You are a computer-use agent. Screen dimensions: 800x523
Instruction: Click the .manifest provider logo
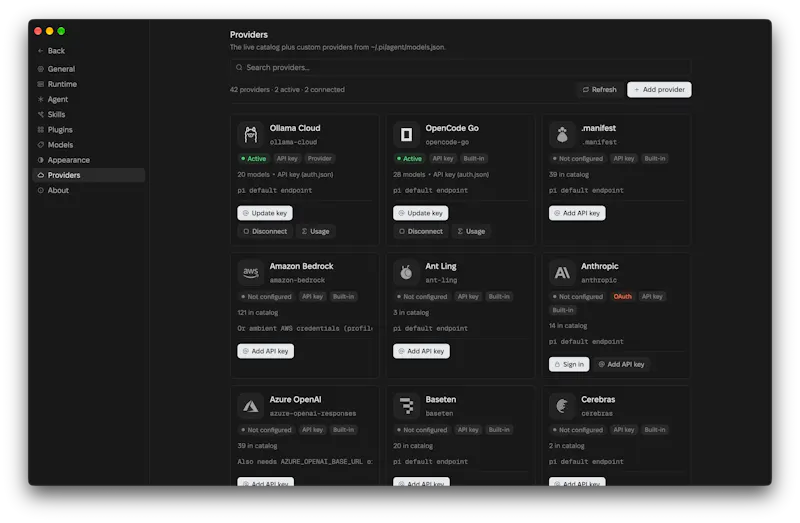point(562,135)
